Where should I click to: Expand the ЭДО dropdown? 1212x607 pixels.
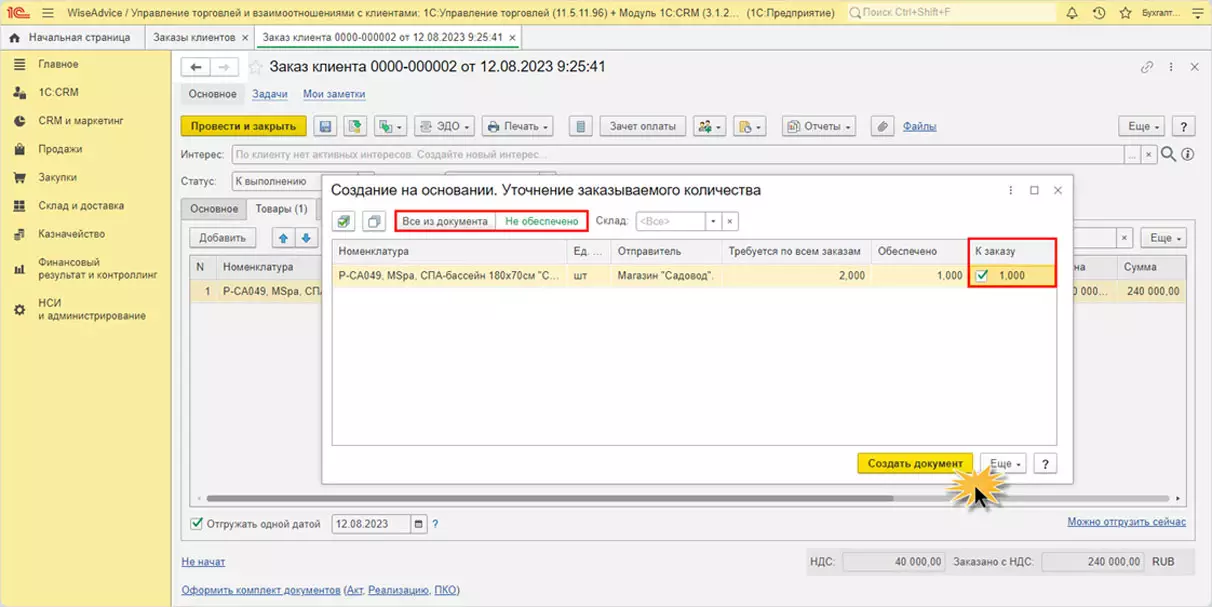coord(443,127)
